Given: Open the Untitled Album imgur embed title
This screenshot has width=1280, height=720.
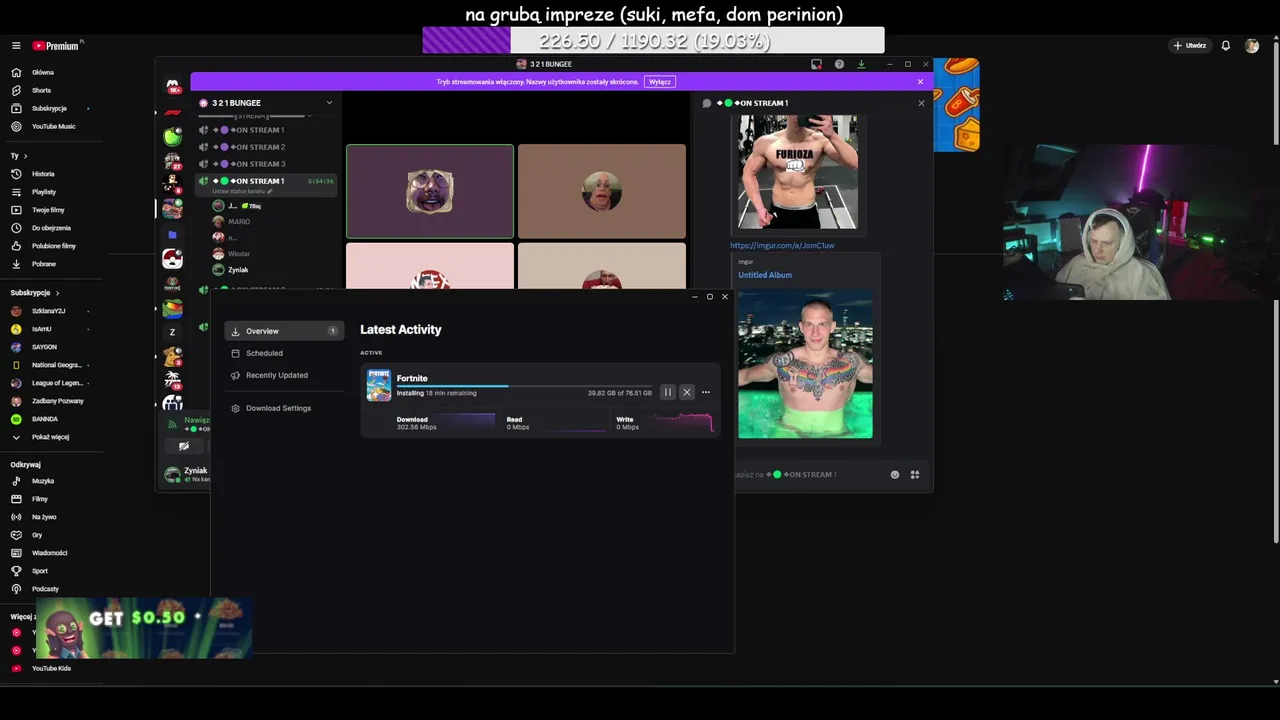Looking at the screenshot, I should tap(765, 275).
